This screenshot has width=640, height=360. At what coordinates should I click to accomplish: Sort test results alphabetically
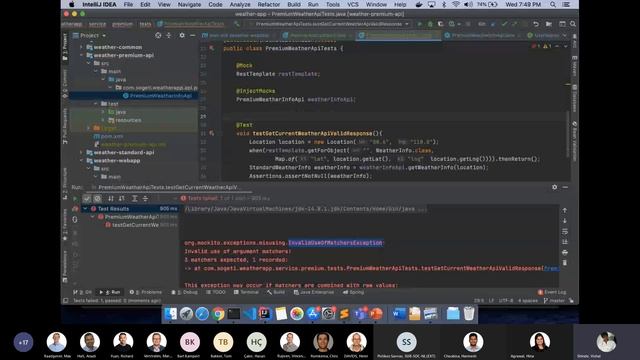(111, 199)
